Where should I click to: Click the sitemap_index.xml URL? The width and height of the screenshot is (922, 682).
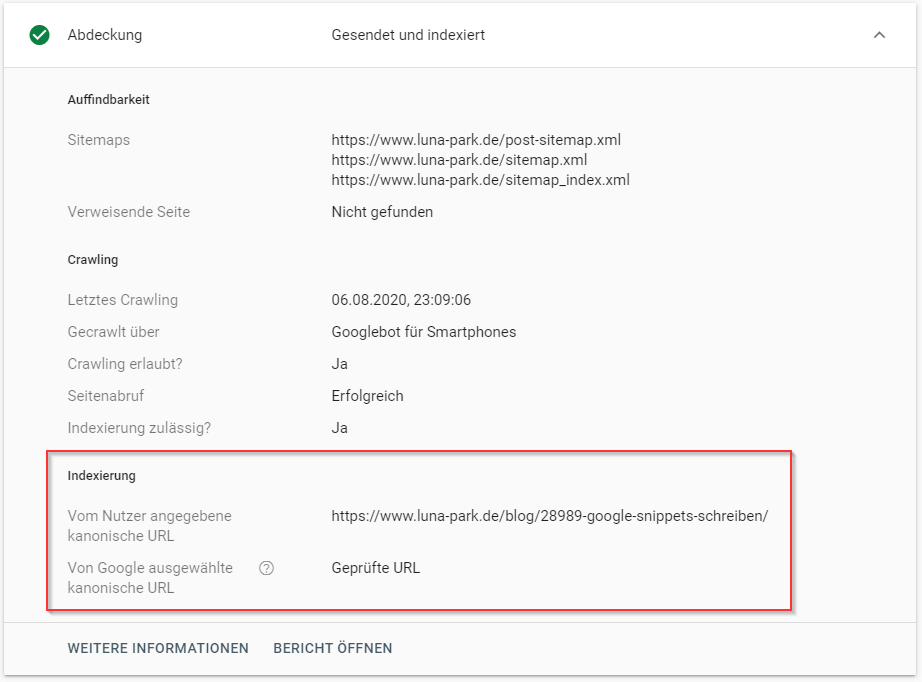pos(480,180)
